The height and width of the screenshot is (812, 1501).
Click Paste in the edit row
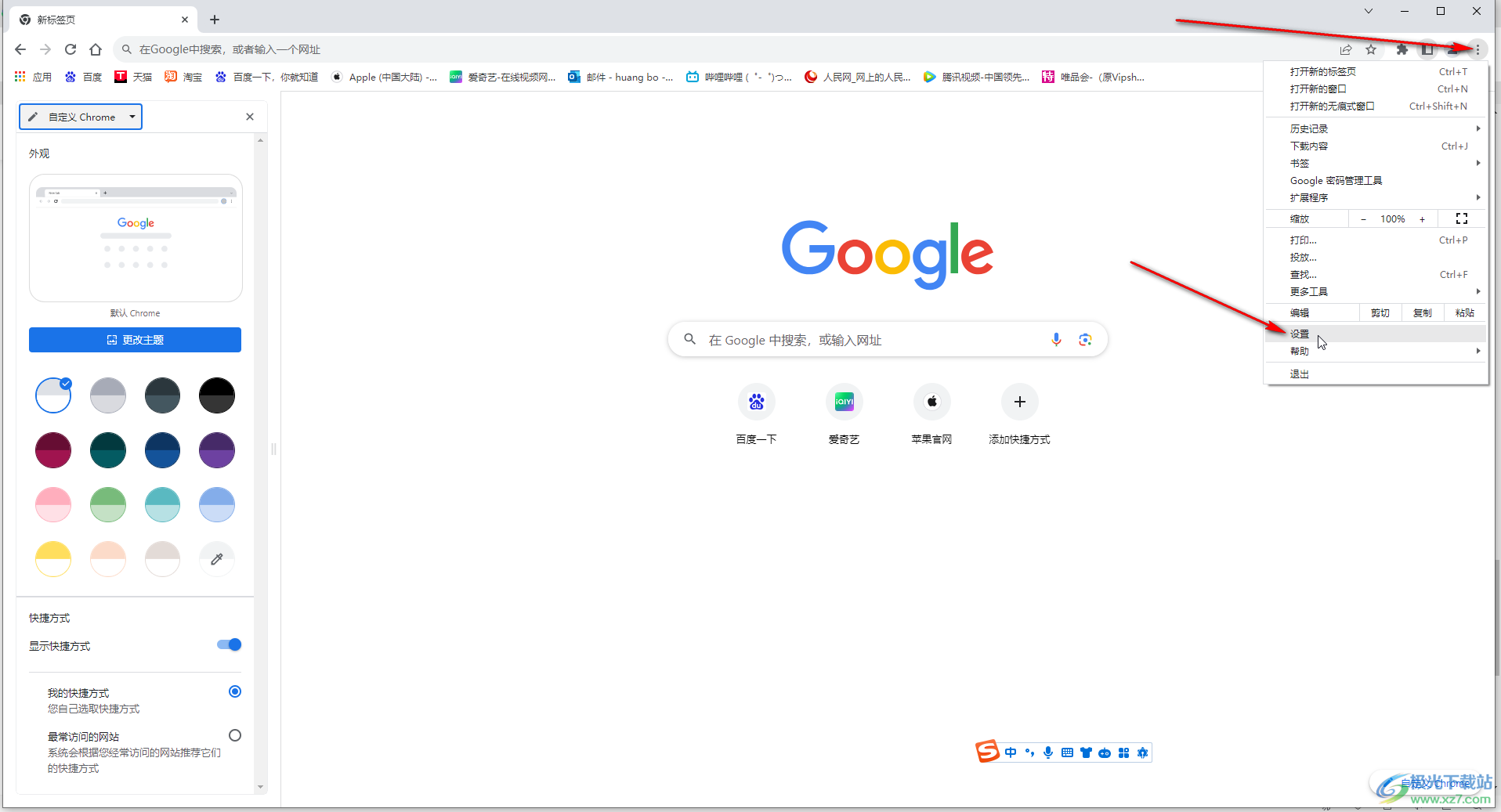coord(1465,312)
